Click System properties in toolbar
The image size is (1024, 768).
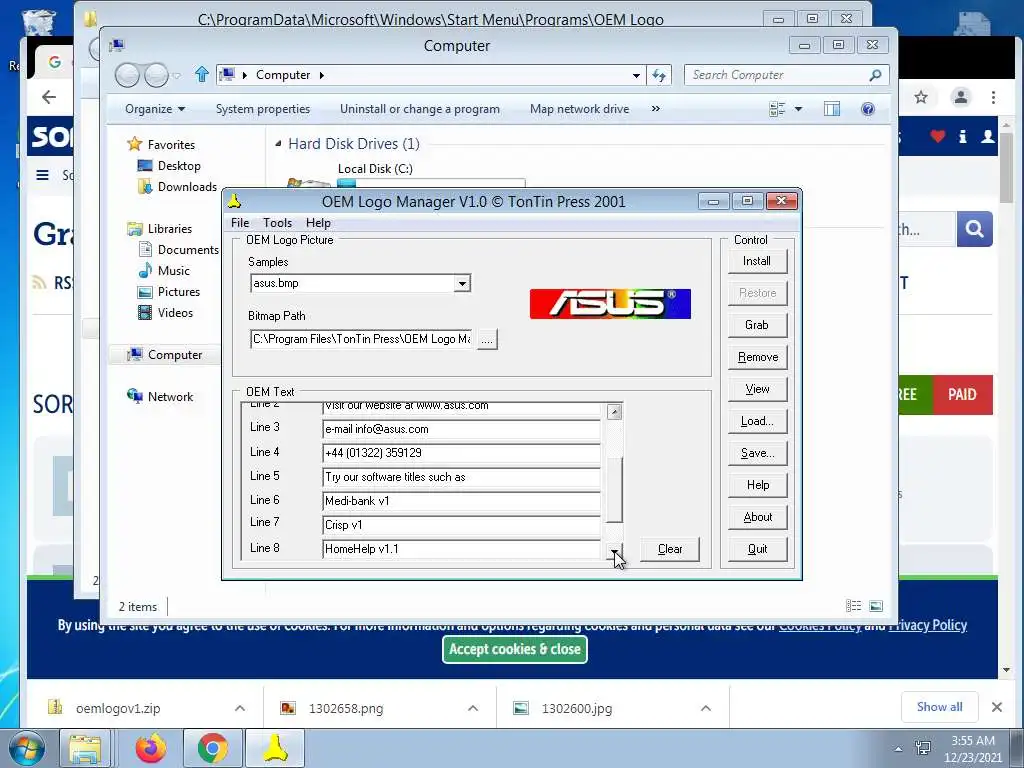click(263, 109)
